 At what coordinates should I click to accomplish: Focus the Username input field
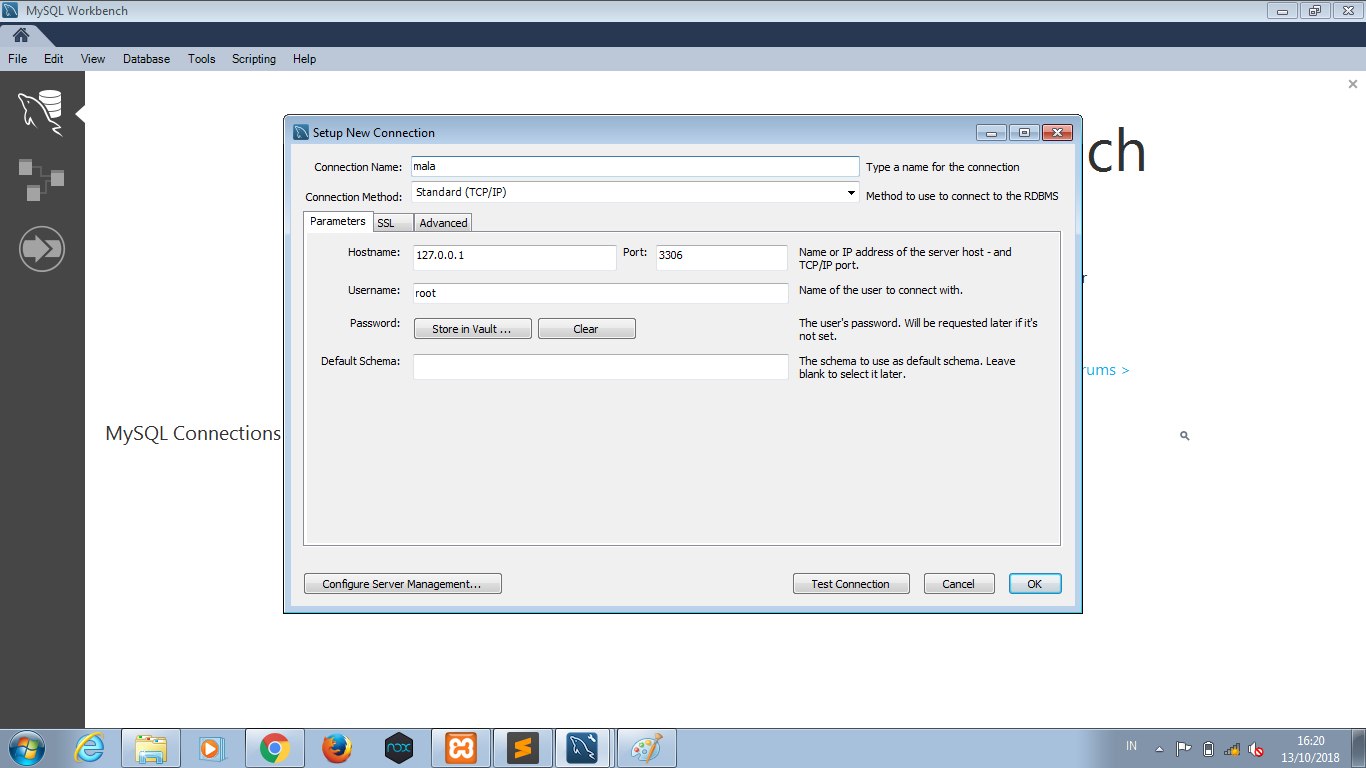(601, 293)
